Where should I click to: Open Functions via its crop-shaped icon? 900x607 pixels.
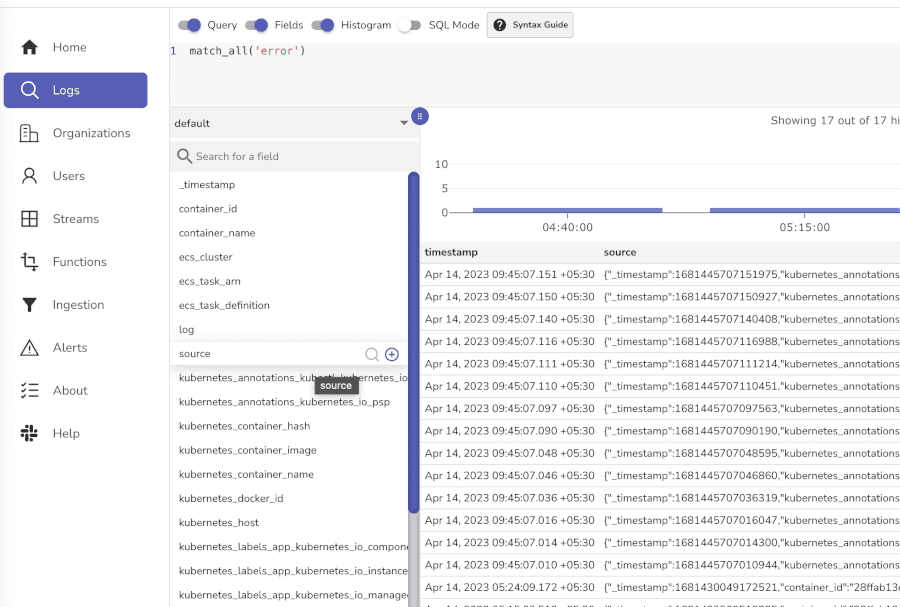coord(29,262)
